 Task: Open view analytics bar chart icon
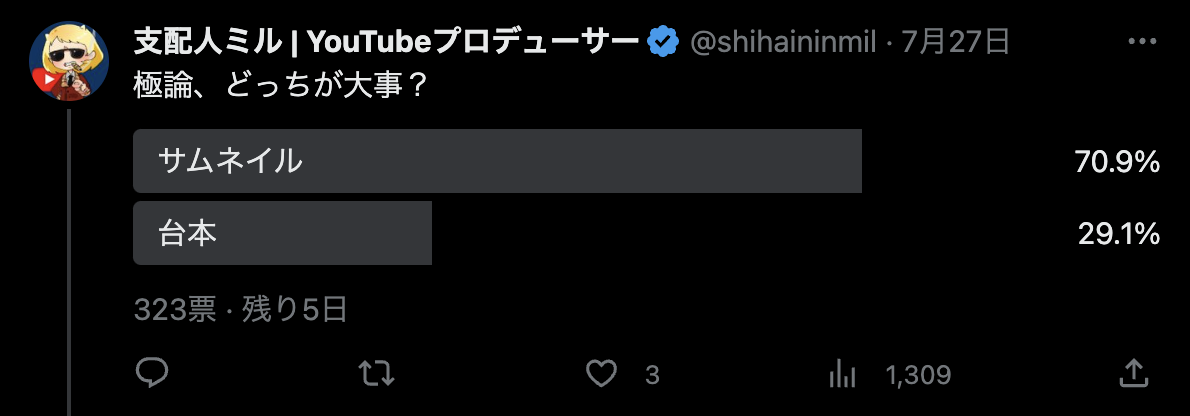pos(842,373)
